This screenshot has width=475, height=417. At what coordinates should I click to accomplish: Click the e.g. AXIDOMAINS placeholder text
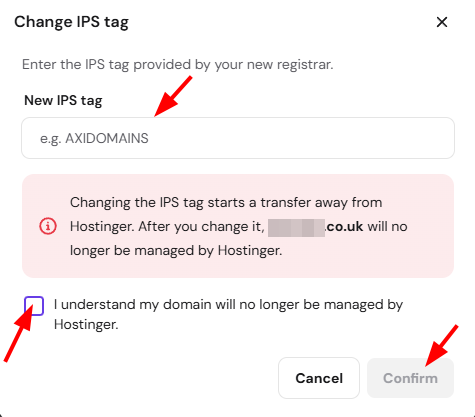pyautogui.click(x=94, y=138)
